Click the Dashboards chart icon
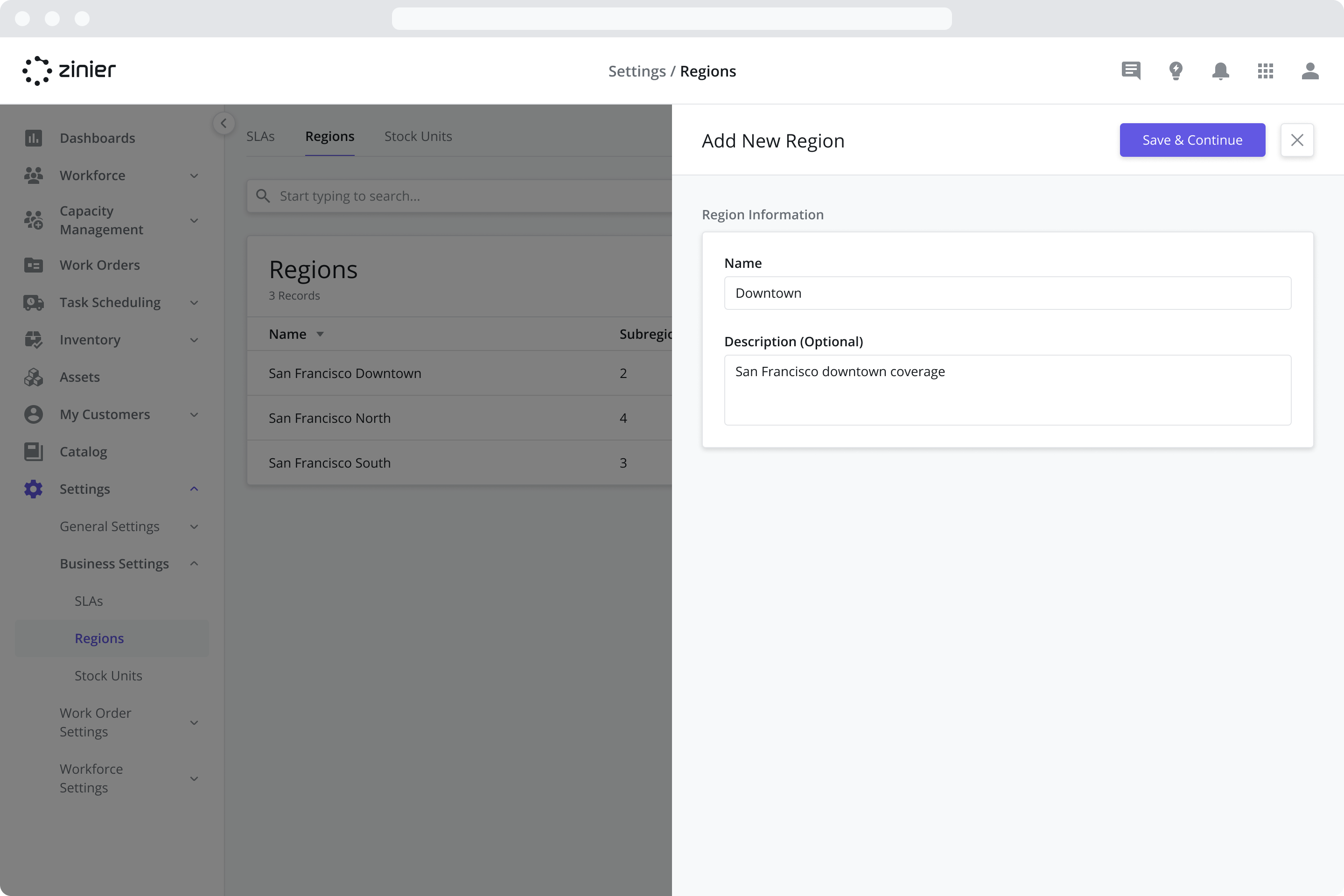Viewport: 1344px width, 896px height. (34, 138)
